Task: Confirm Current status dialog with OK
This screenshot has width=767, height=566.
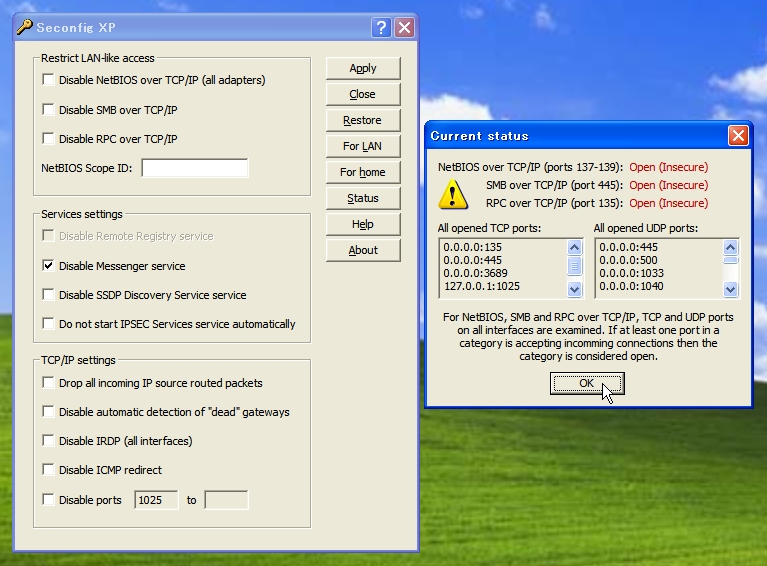Action: pos(587,383)
